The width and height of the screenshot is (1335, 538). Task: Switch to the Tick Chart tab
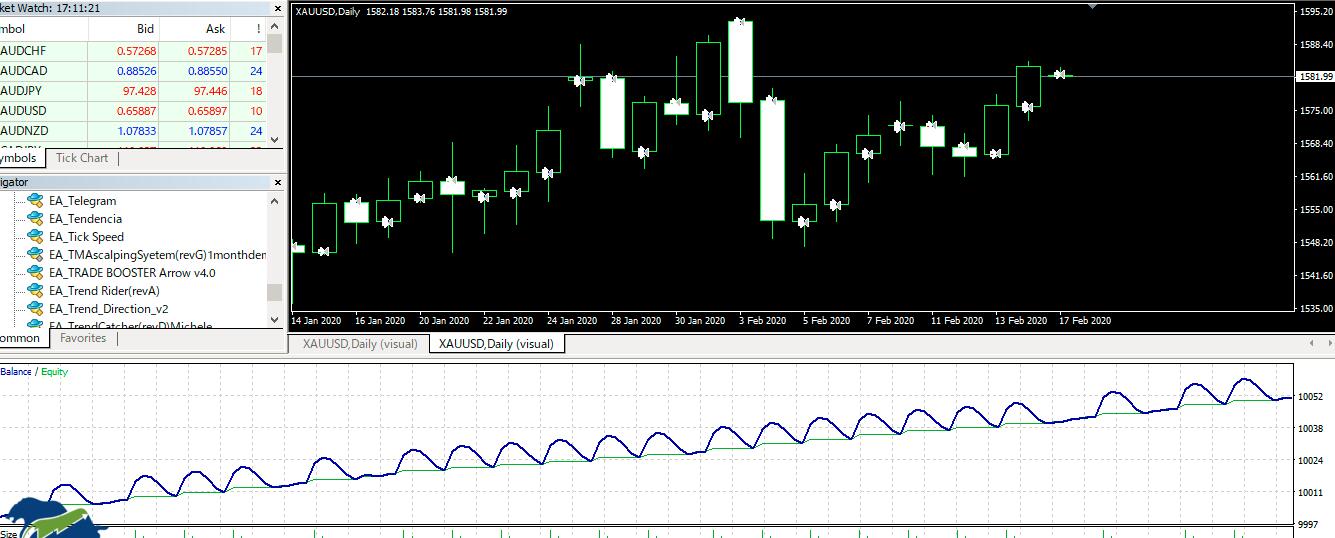82,158
